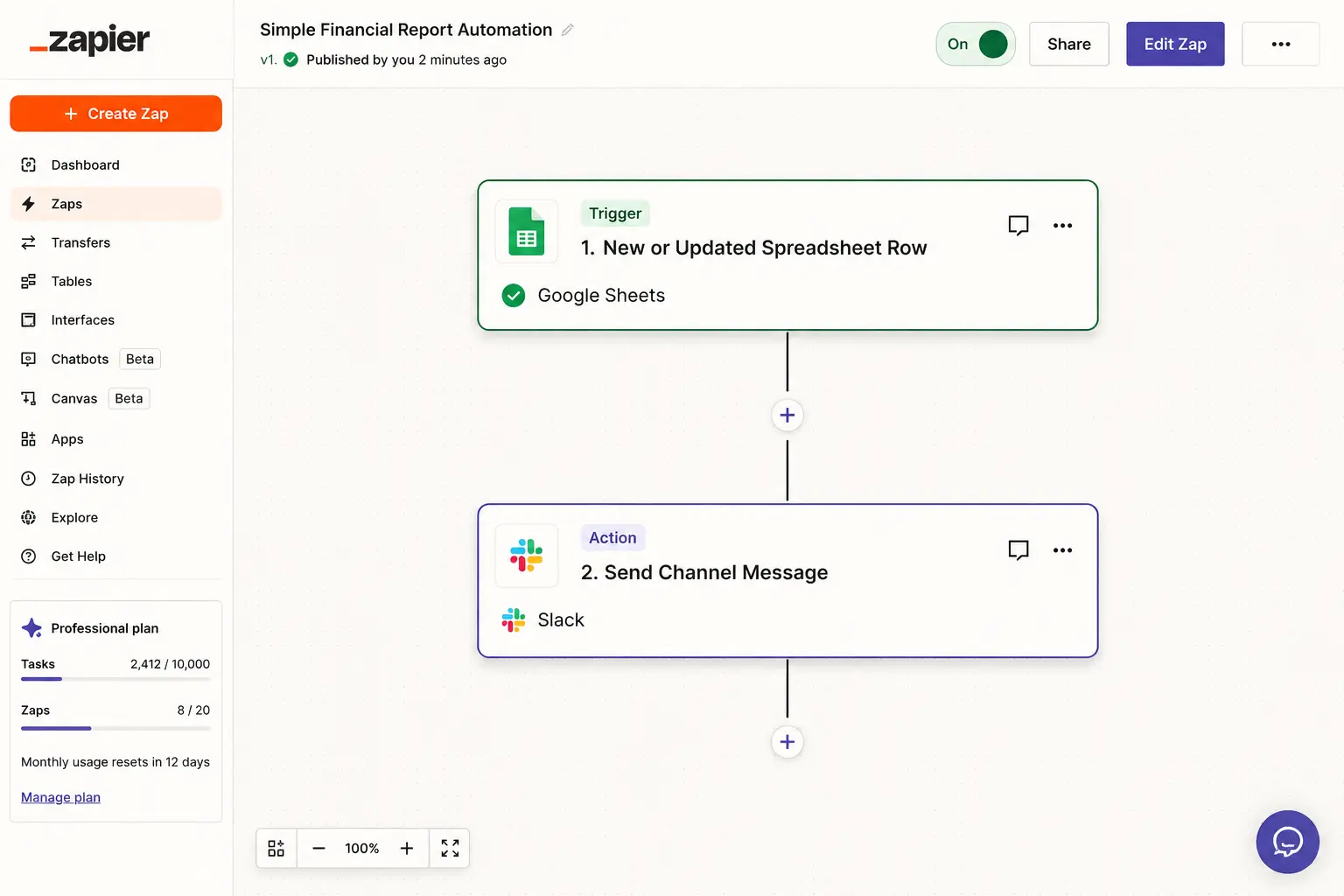Image resolution: width=1344 pixels, height=896 pixels.
Task: Click Published by you 2 minutes ago
Action: 406,59
